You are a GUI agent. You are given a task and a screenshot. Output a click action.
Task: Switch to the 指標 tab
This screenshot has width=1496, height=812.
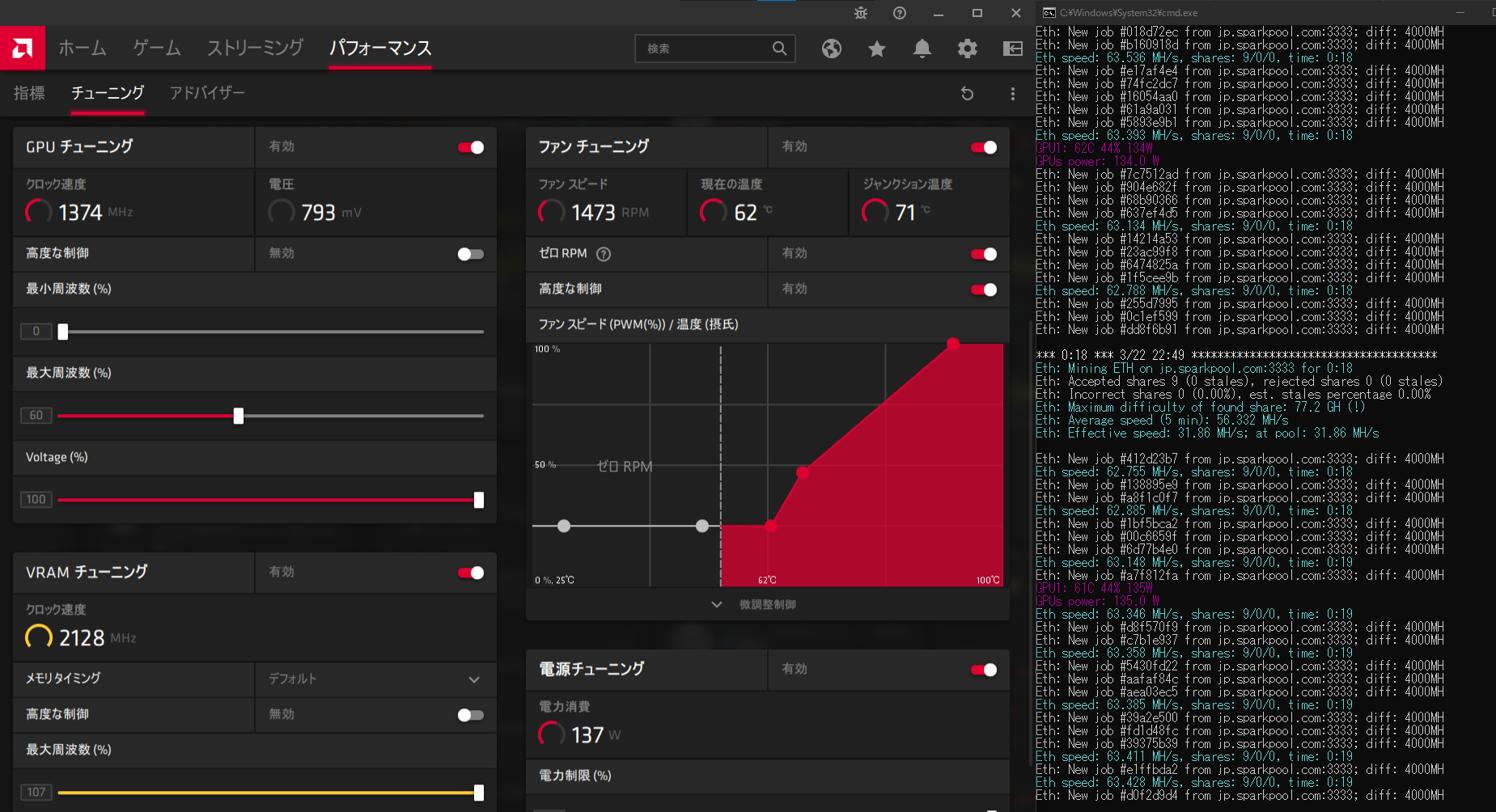click(29, 93)
